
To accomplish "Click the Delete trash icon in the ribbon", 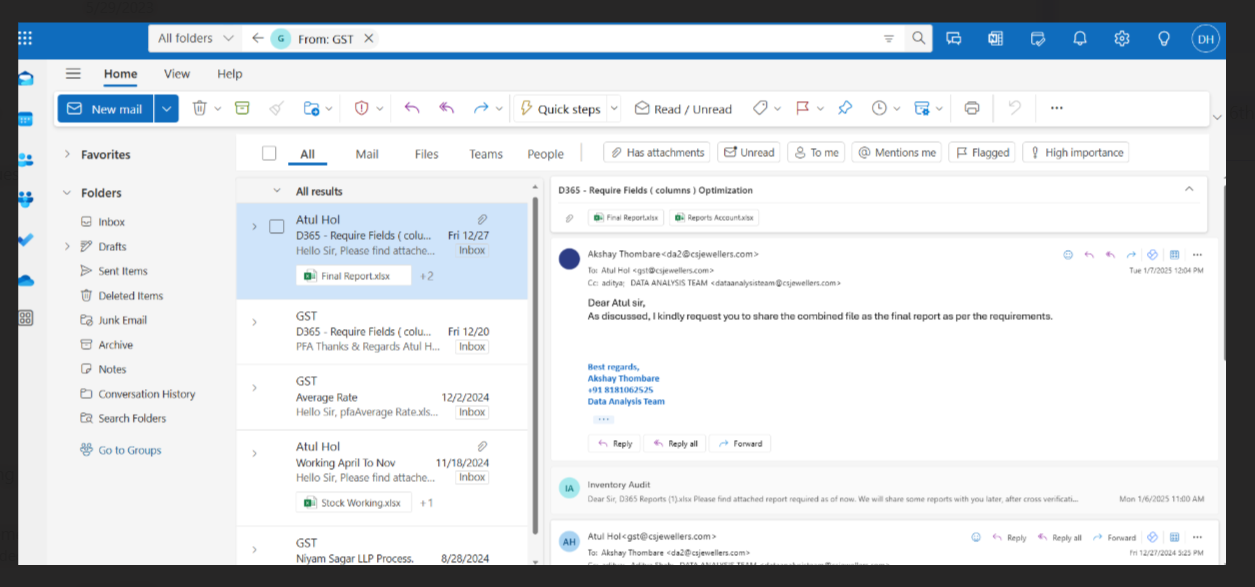I will pyautogui.click(x=199, y=108).
